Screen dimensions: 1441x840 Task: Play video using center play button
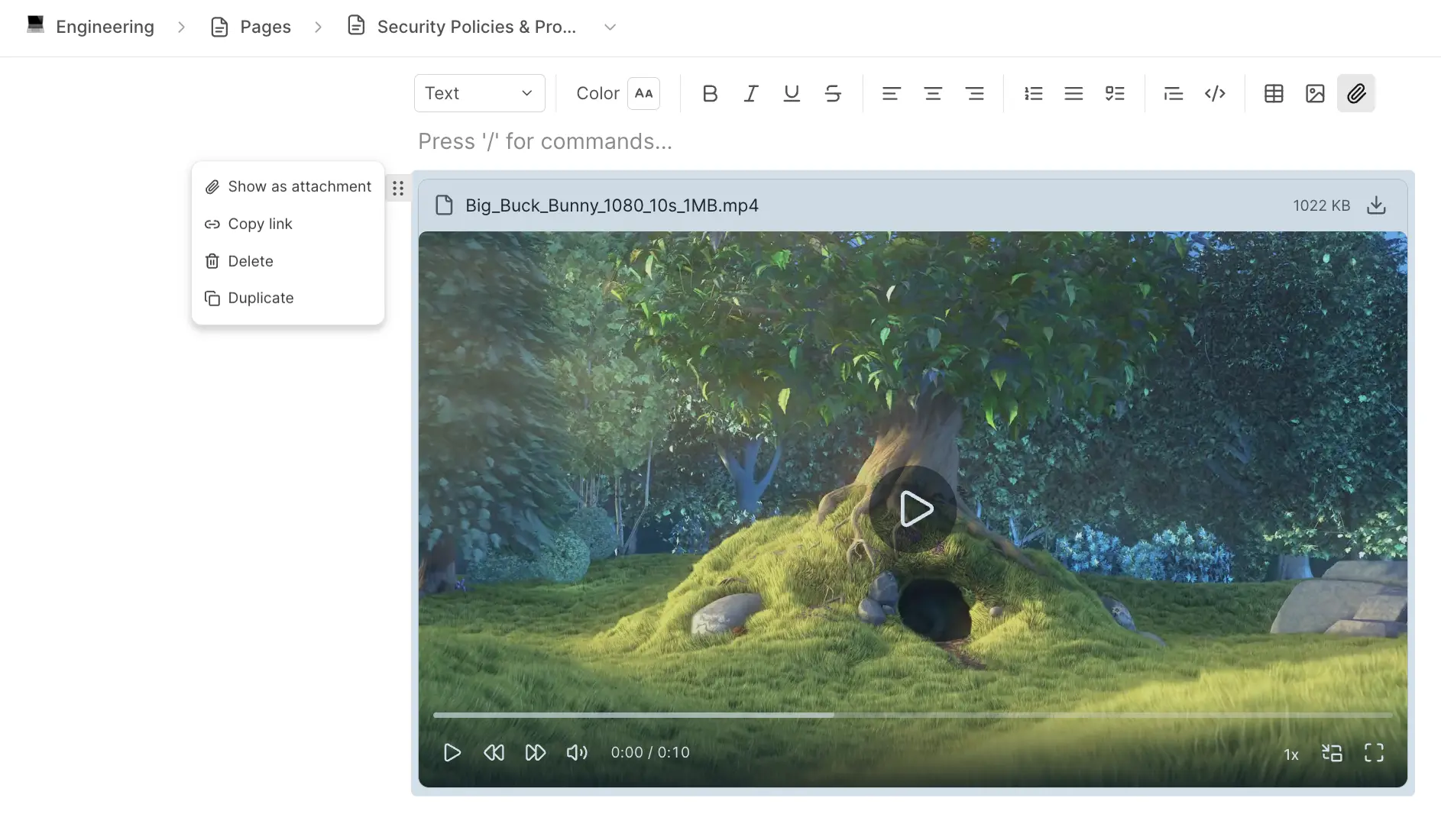click(914, 509)
